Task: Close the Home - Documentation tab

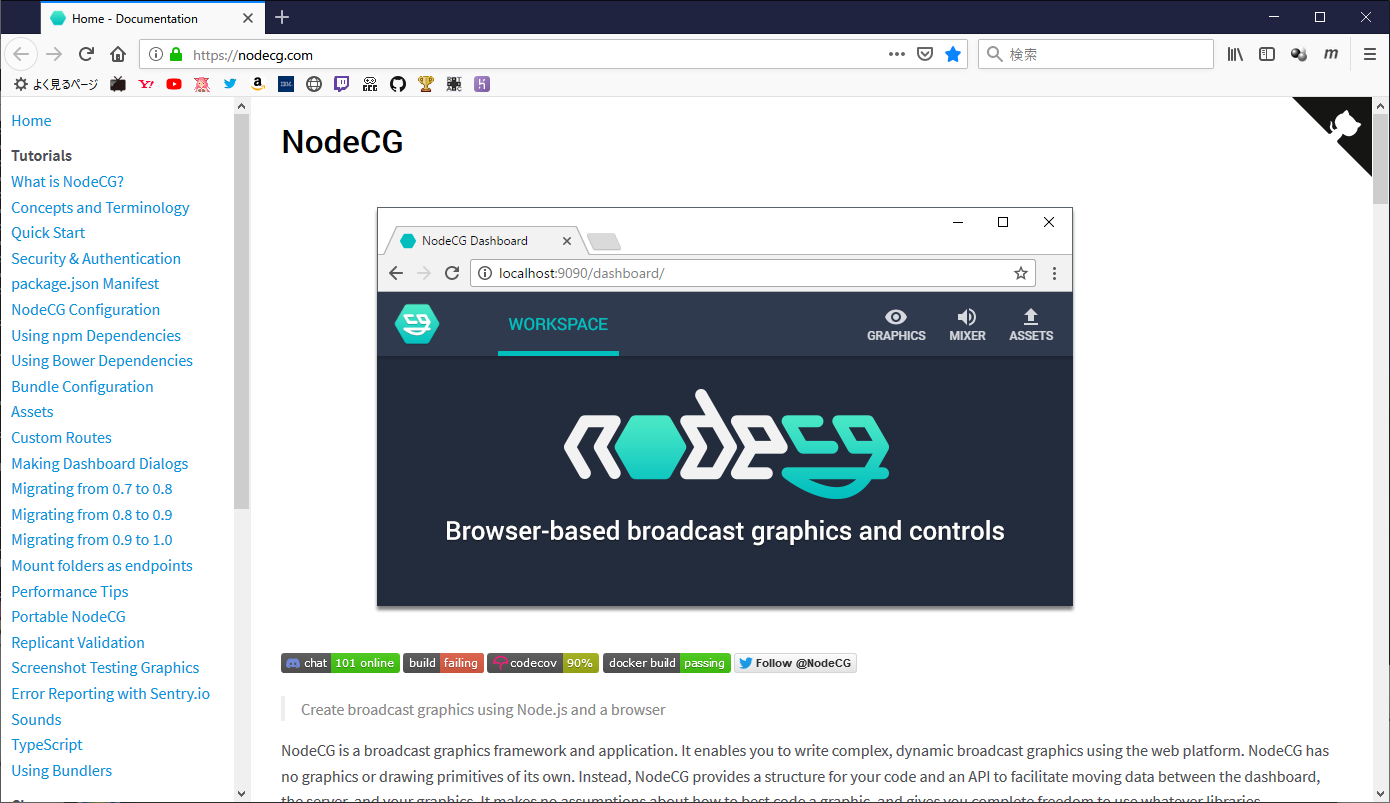Action: pyautogui.click(x=247, y=18)
